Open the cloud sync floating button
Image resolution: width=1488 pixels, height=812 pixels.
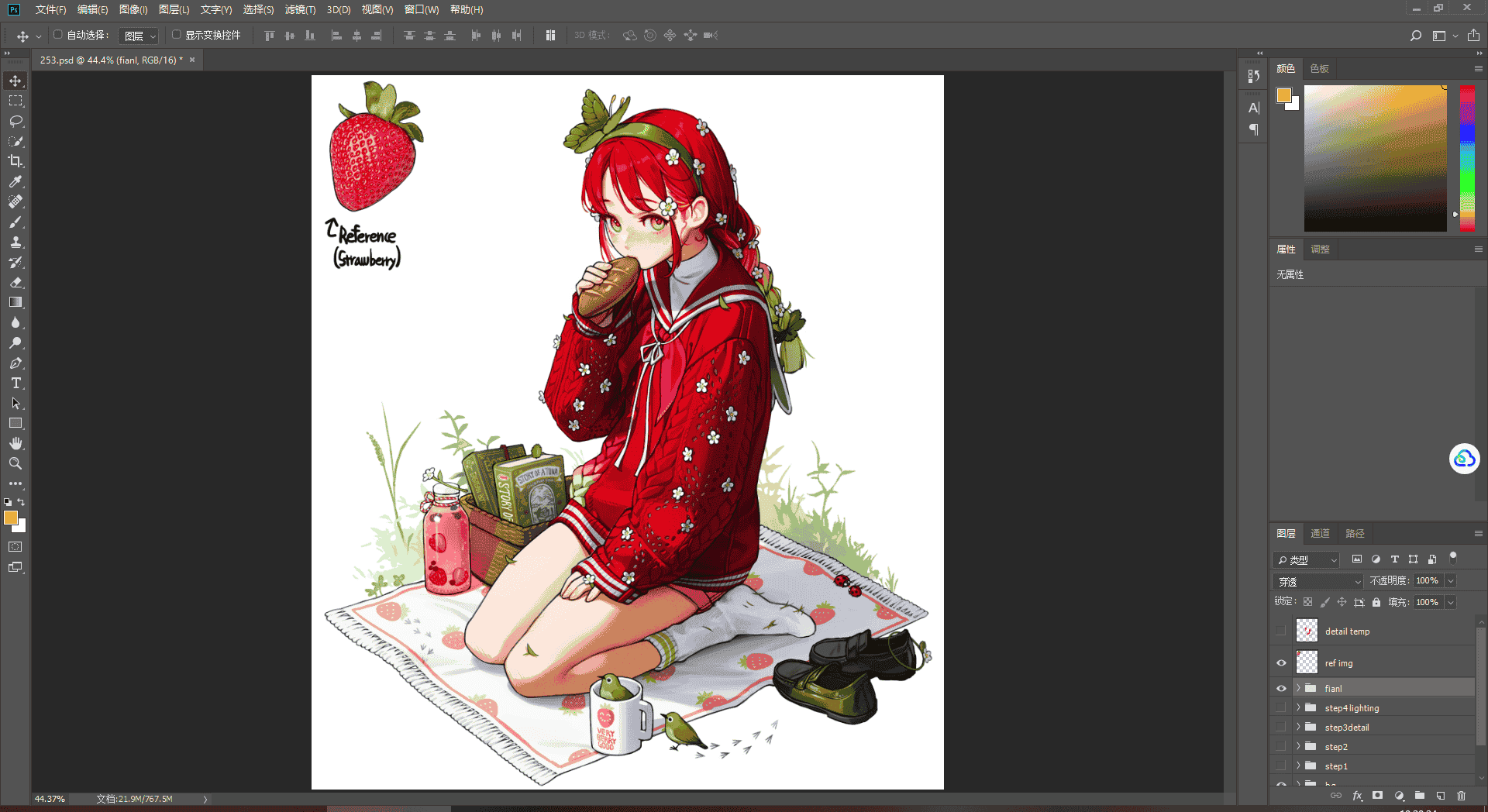[1464, 459]
